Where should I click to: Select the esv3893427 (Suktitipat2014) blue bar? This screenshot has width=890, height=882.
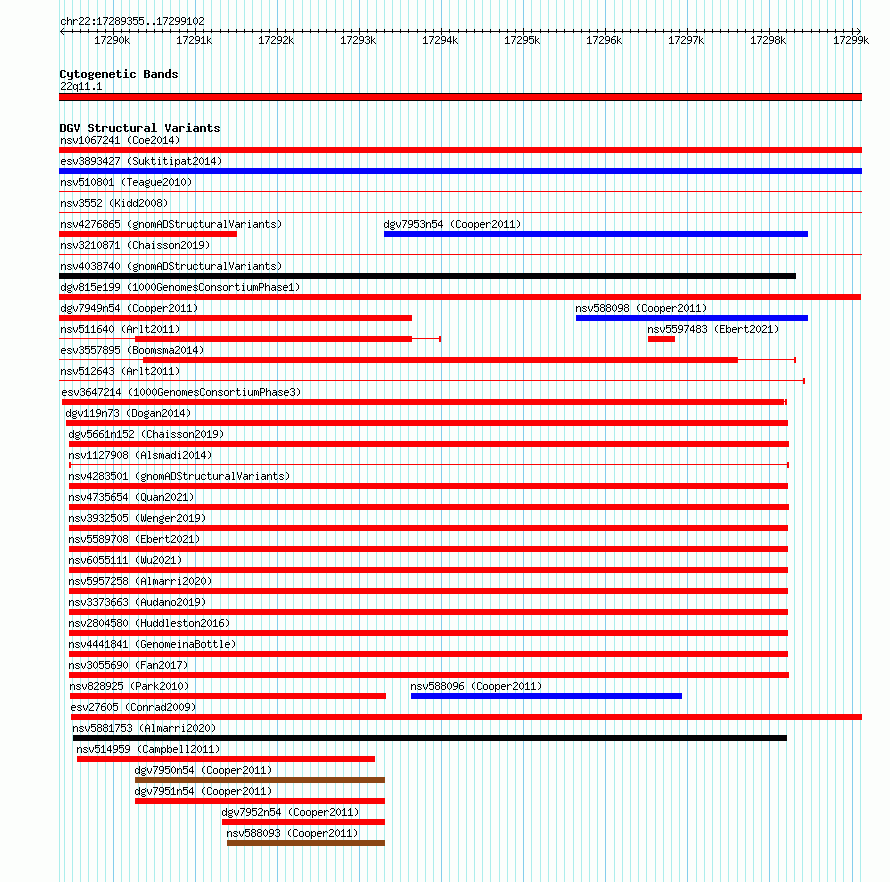click(460, 171)
